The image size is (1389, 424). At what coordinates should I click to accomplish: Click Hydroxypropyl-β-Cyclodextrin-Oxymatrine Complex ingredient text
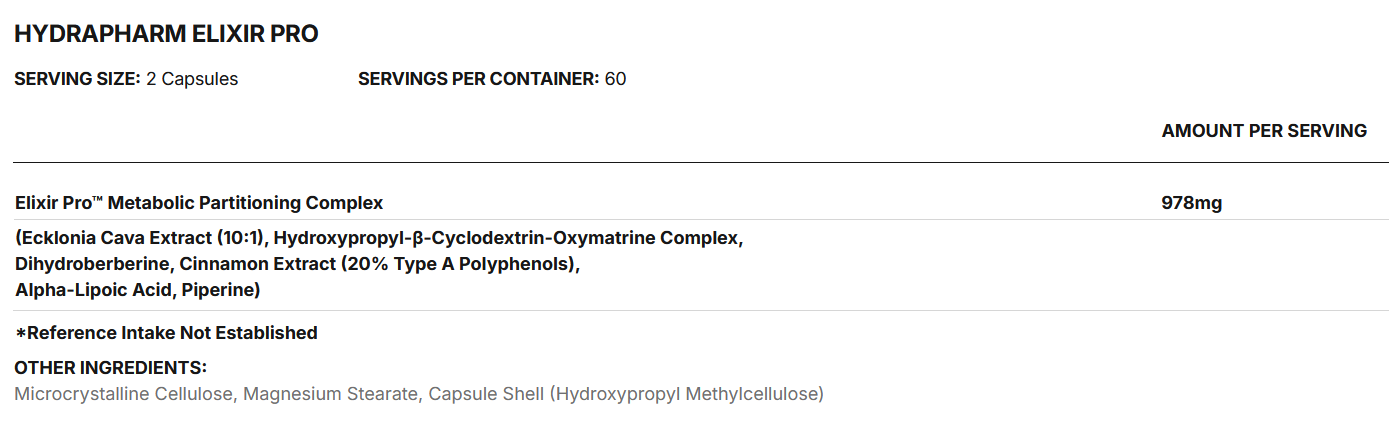(508, 239)
